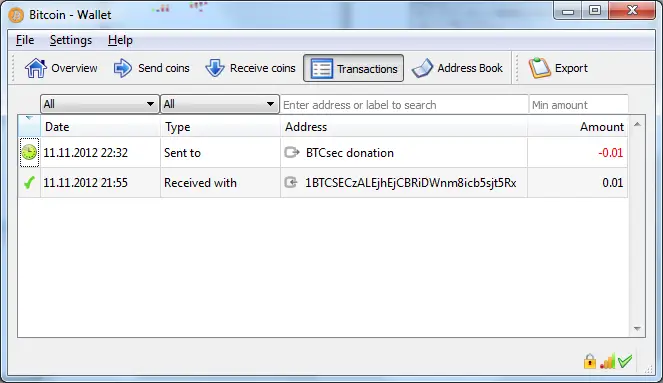Sort by the Amount column header
663x383 pixels.
click(x=578, y=126)
